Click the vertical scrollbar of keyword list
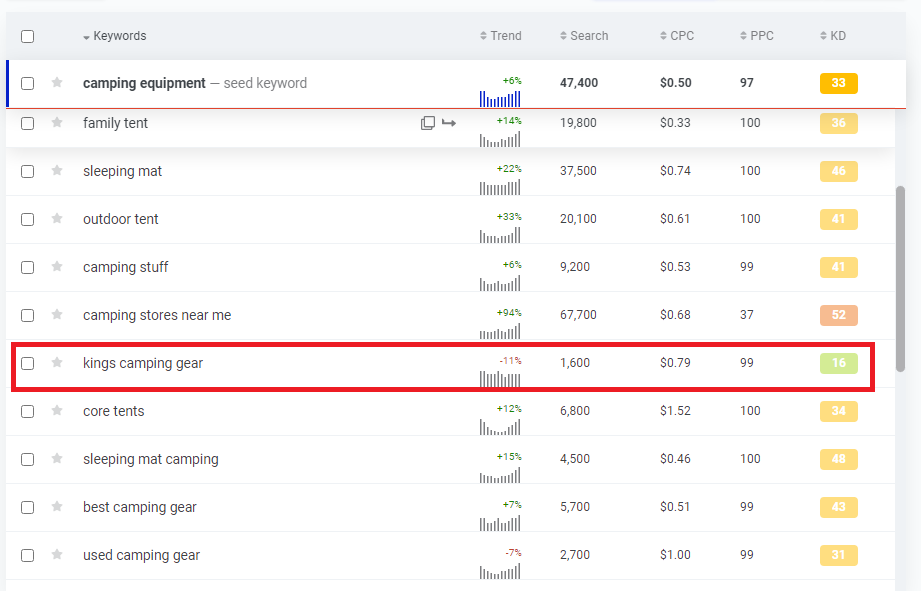This screenshot has height=591, width=921. 900,279
